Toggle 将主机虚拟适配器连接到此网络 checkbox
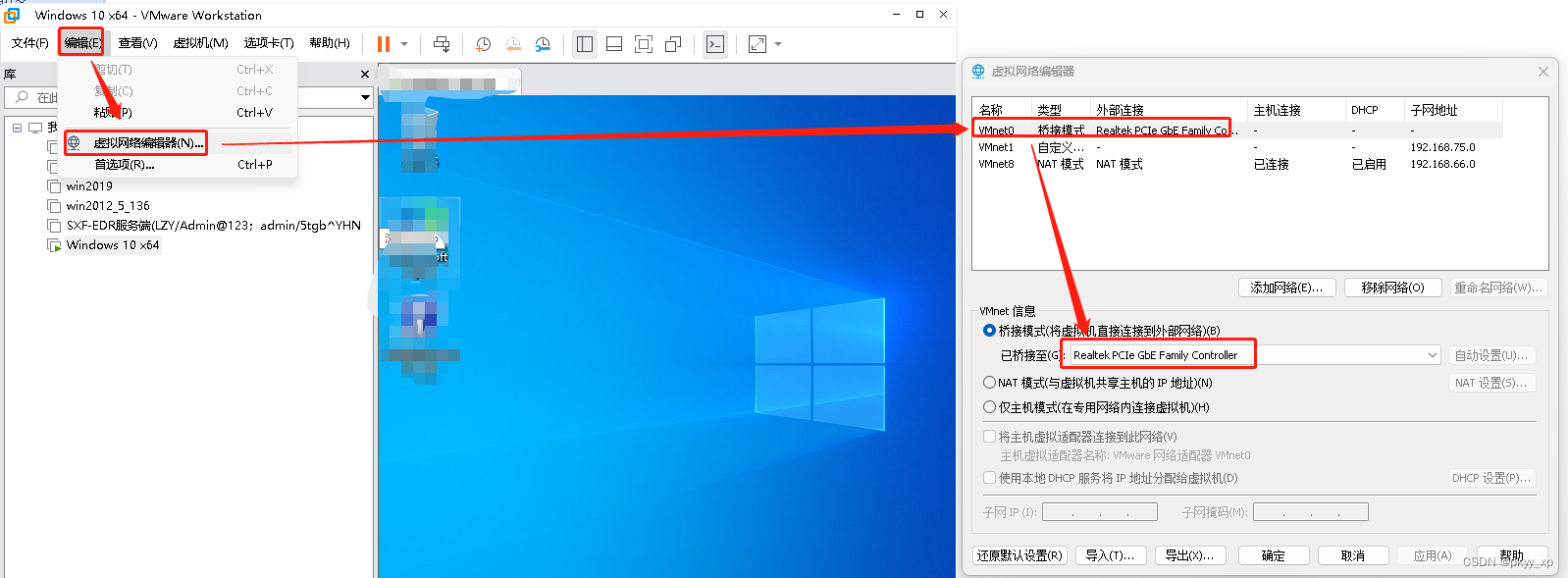This screenshot has width=1568, height=578. coord(989,437)
